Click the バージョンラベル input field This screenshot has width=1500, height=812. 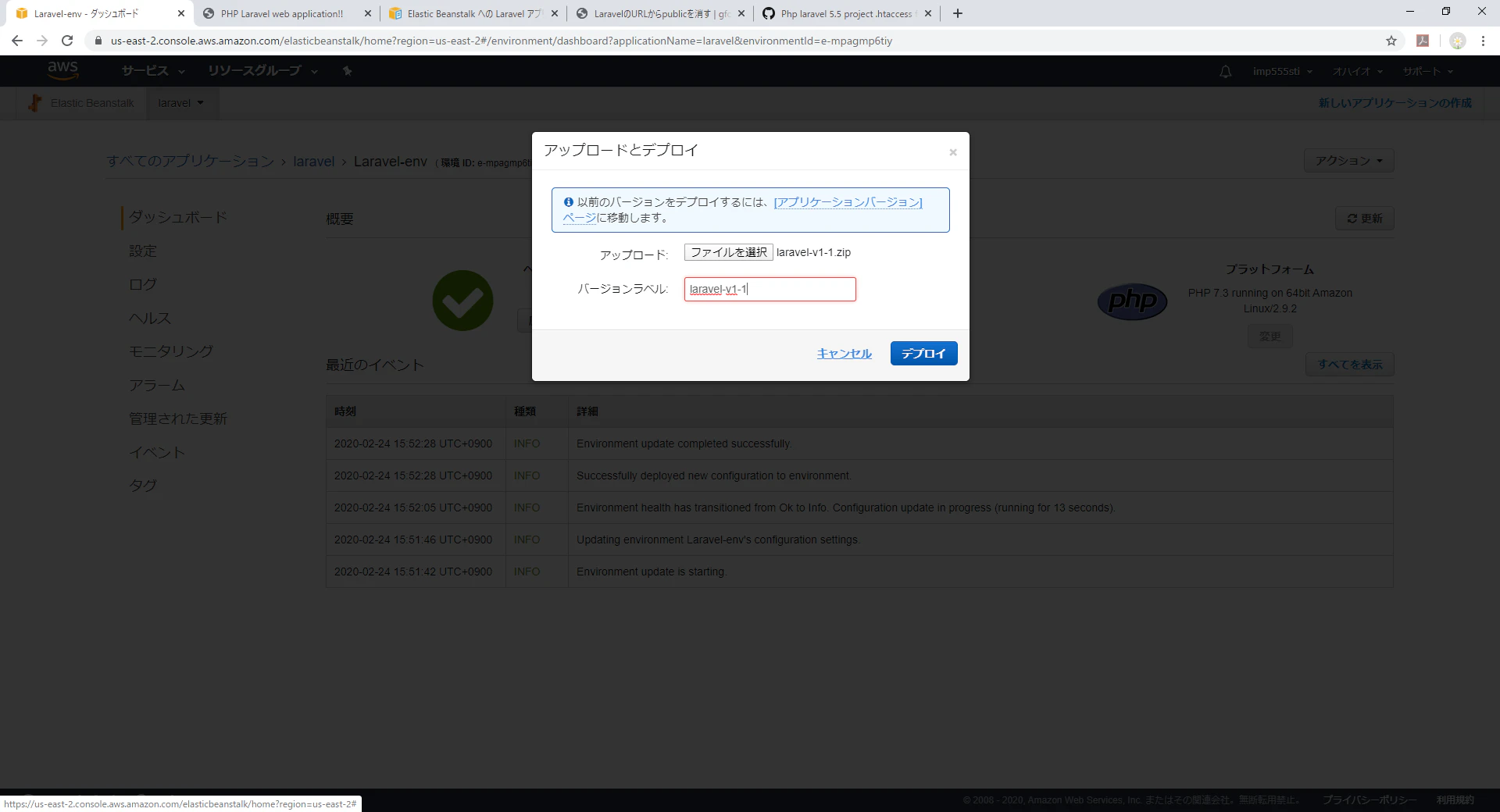(x=770, y=290)
